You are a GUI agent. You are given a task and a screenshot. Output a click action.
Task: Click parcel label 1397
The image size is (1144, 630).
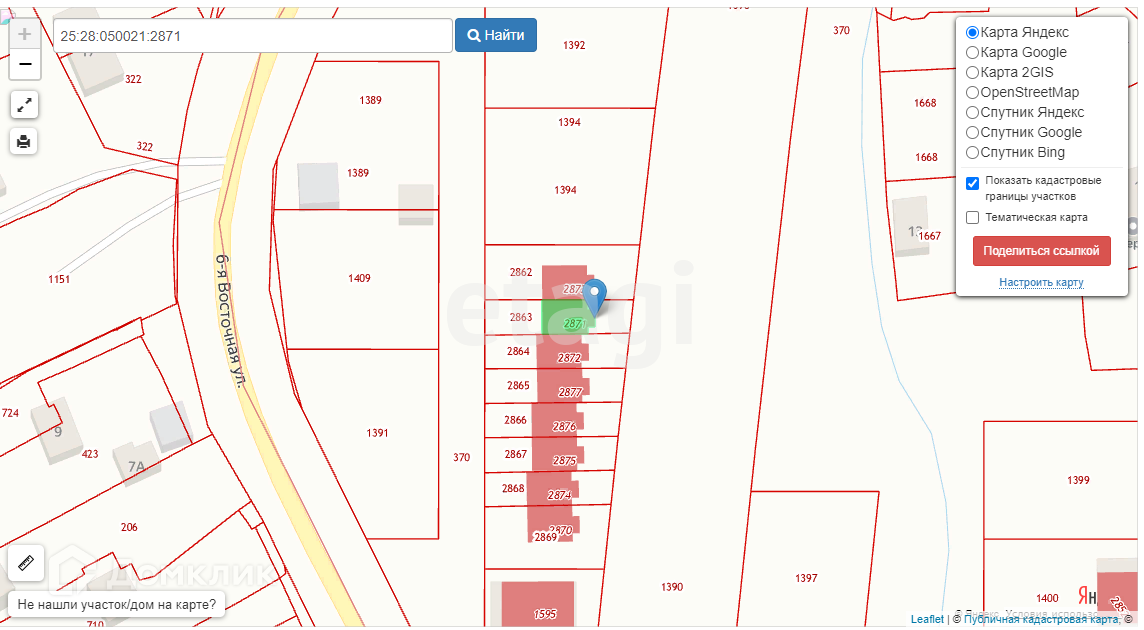[x=806, y=578]
